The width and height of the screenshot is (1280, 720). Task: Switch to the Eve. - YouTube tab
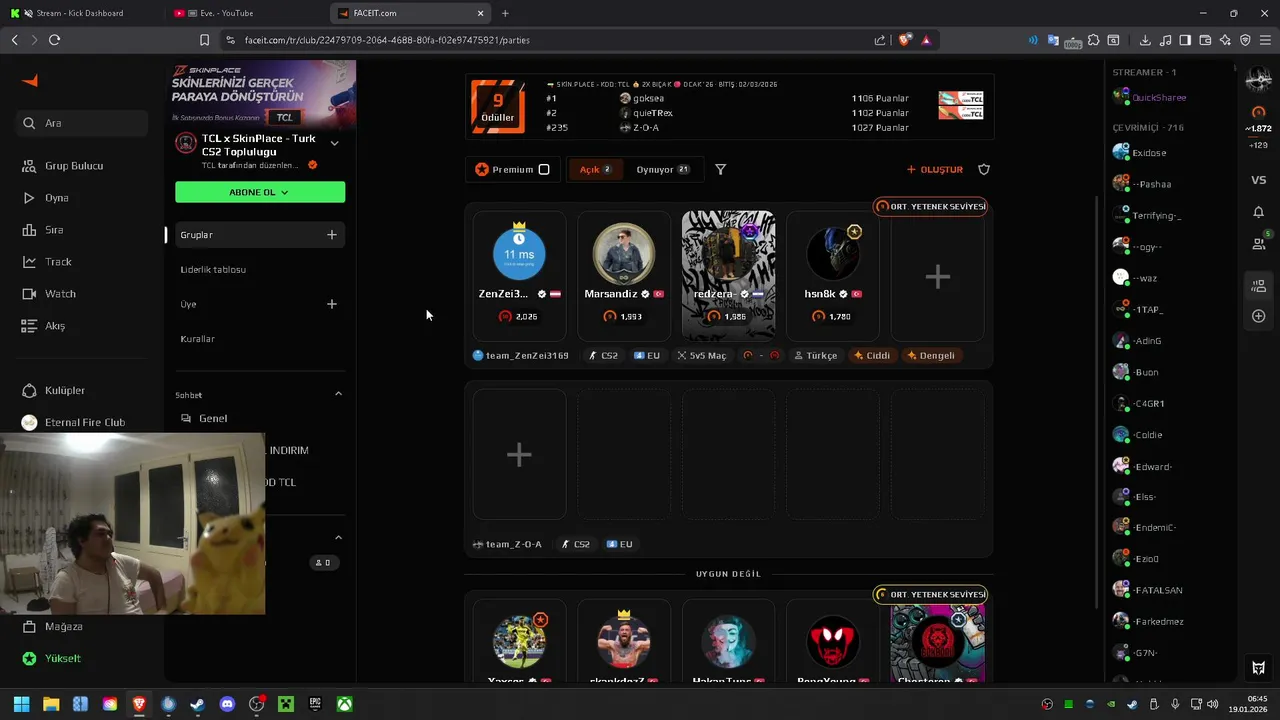(244, 13)
